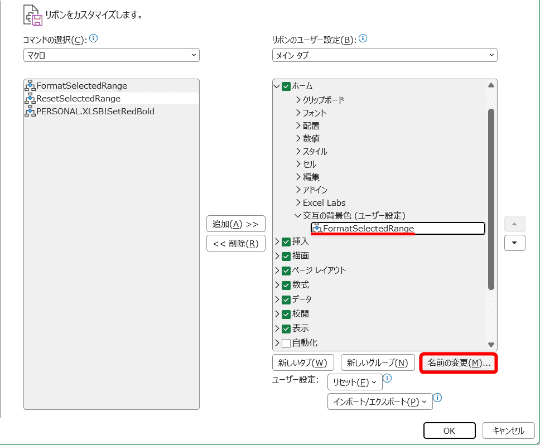Uncheck the ホーム tab checkbox
Image resolution: width=540 pixels, height=445 pixels.
click(x=286, y=86)
